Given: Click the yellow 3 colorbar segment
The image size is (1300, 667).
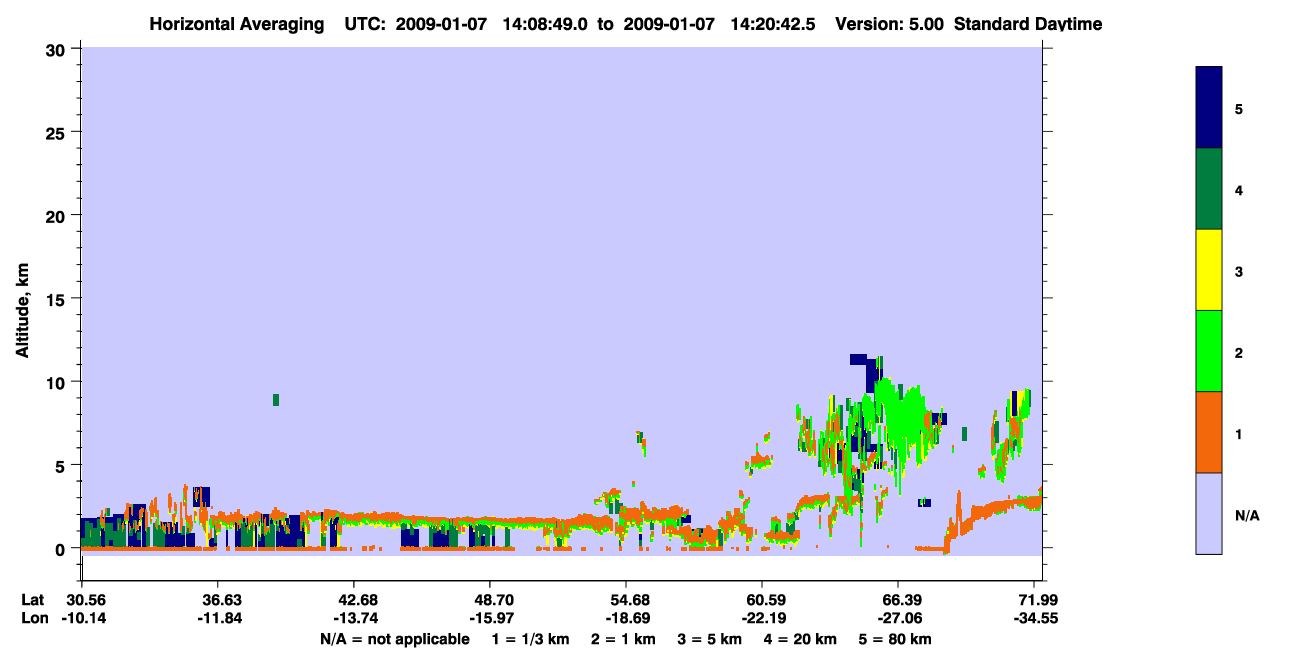Looking at the screenshot, I should point(1209,270).
